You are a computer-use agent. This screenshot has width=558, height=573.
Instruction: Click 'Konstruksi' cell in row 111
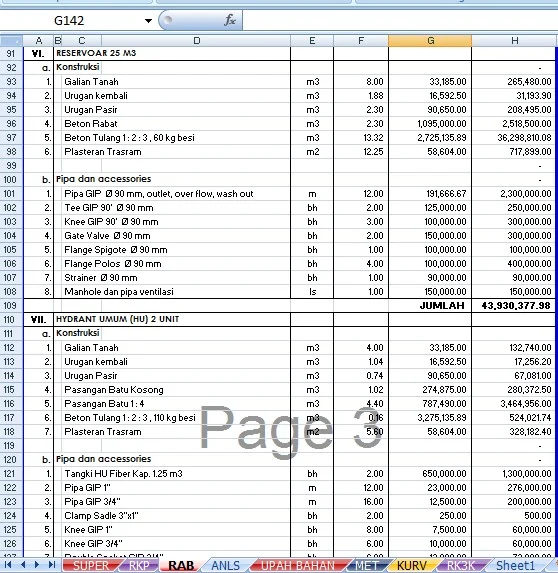(77, 333)
